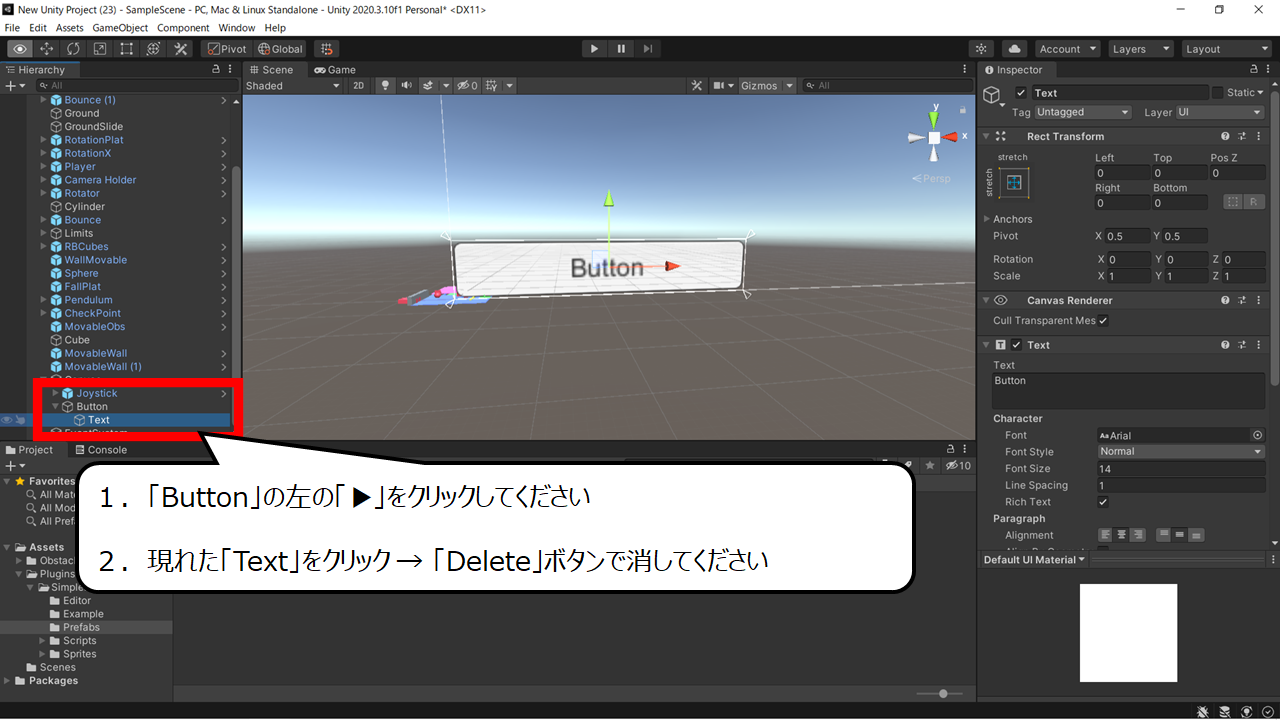Expand the Anchors foldout

[987, 219]
